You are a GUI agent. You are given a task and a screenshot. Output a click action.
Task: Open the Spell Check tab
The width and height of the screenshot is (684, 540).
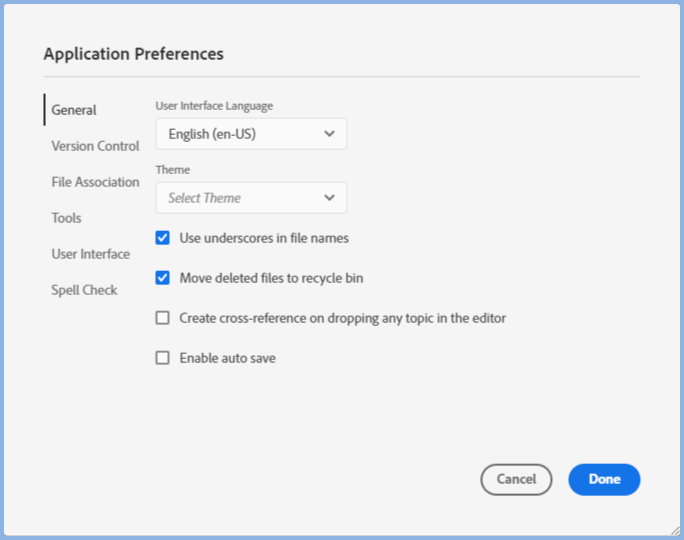[84, 290]
